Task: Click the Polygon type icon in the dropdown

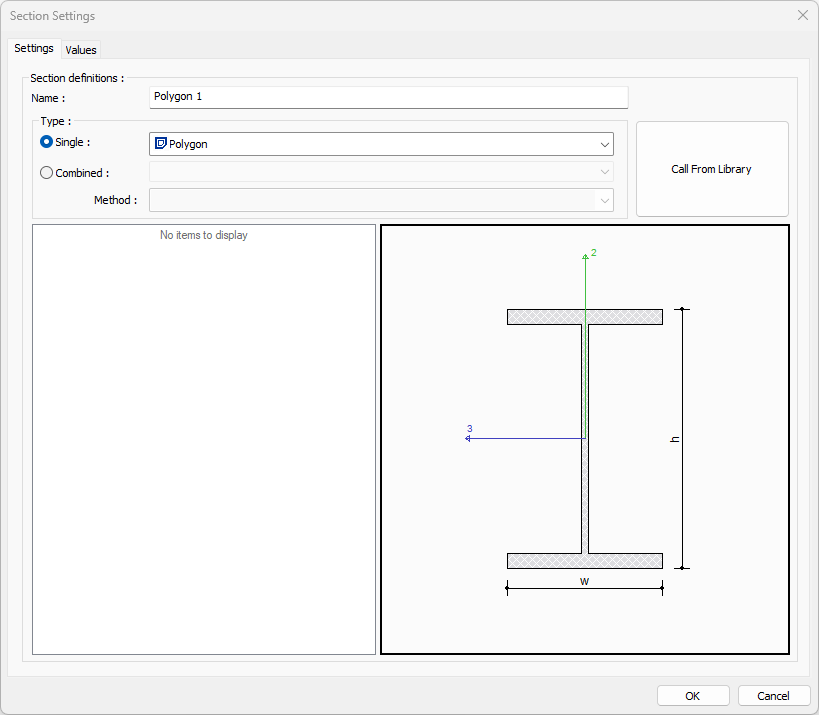Action: pyautogui.click(x=161, y=144)
